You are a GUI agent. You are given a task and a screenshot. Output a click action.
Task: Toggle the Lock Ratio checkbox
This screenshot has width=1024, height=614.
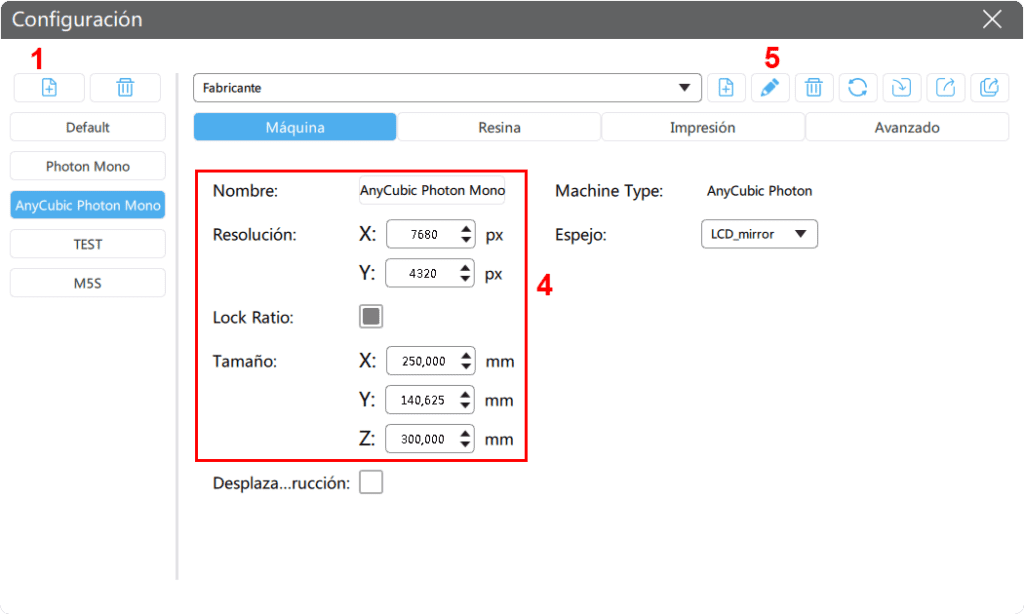(371, 317)
